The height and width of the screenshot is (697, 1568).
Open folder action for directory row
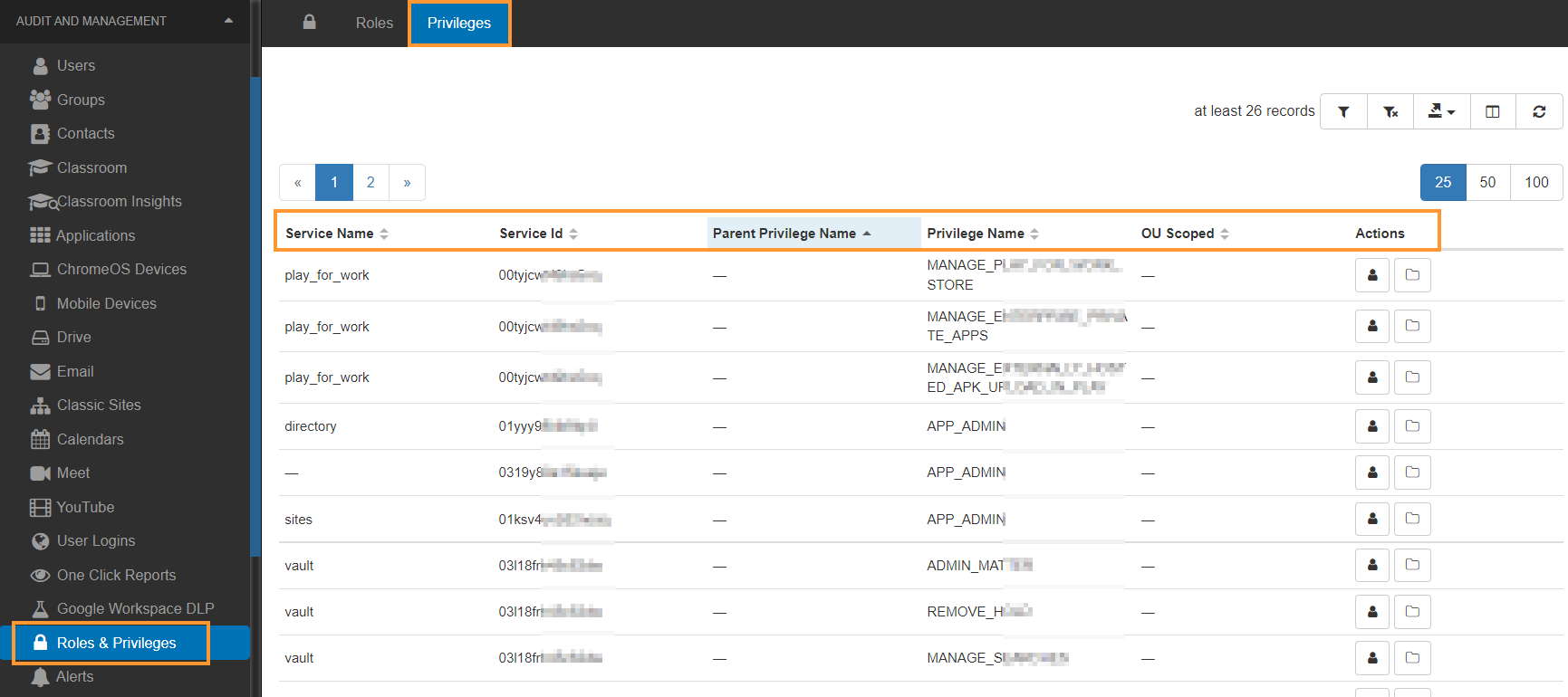(1412, 426)
